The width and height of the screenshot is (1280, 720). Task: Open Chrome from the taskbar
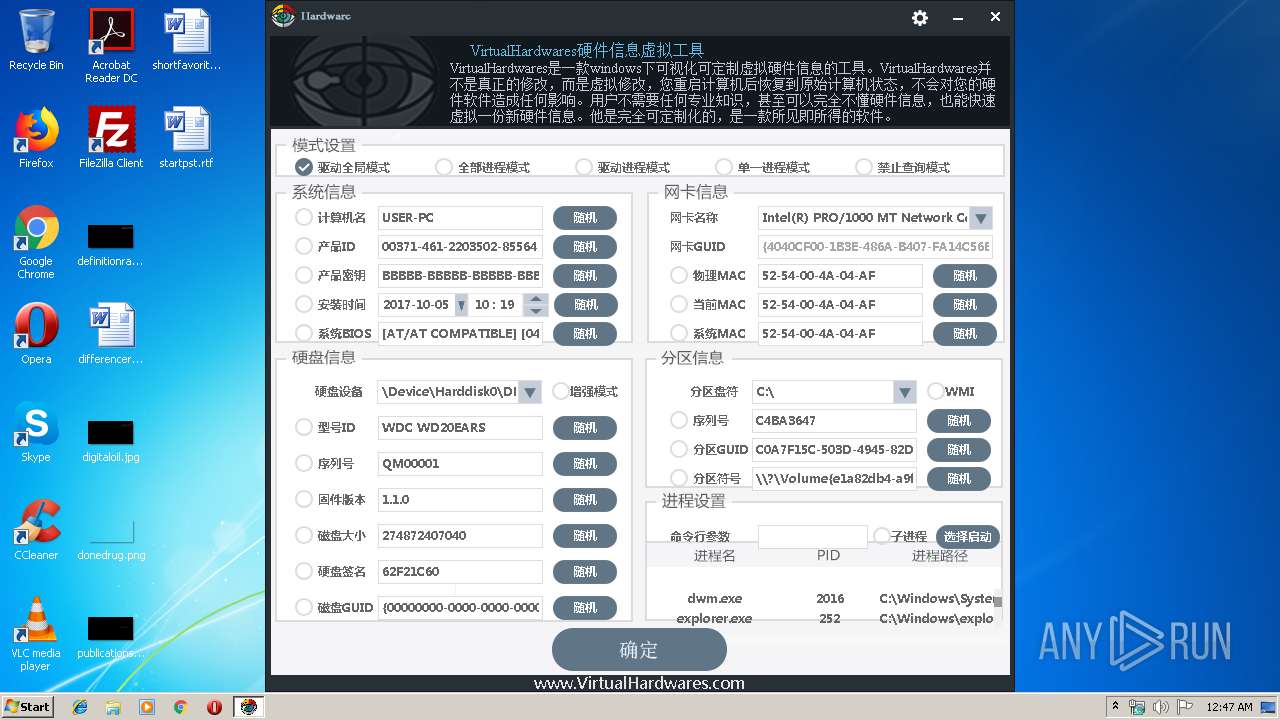pyautogui.click(x=180, y=707)
